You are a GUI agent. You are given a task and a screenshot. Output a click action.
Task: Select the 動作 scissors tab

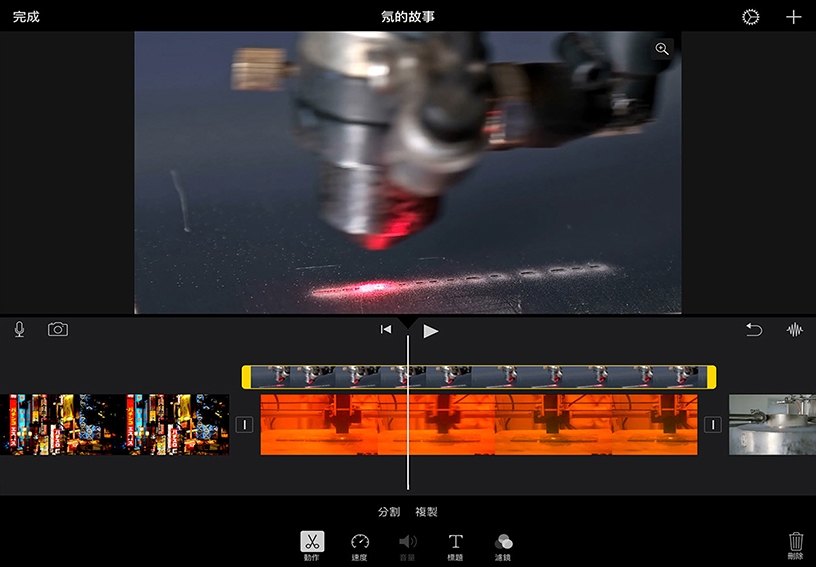(x=312, y=545)
